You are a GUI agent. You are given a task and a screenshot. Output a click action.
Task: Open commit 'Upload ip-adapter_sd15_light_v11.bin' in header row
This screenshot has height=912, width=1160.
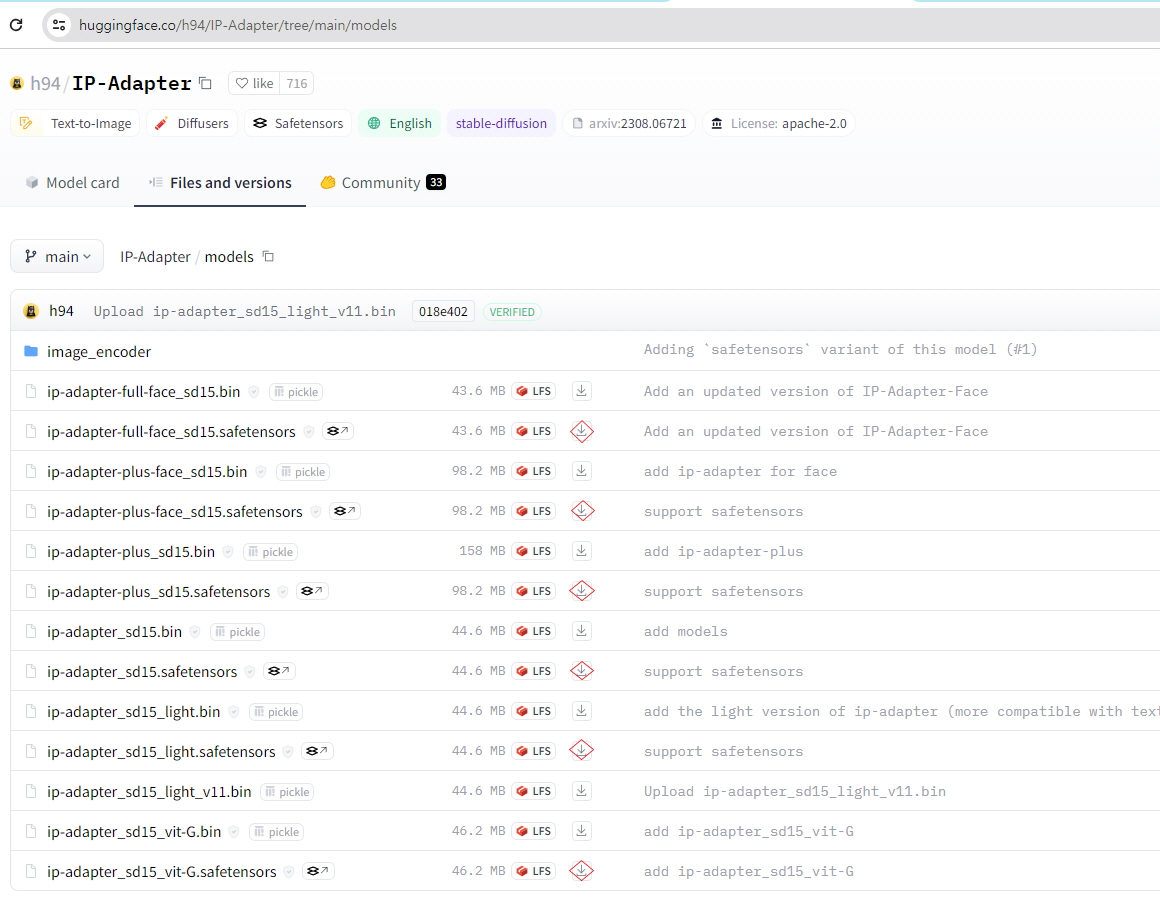244,311
